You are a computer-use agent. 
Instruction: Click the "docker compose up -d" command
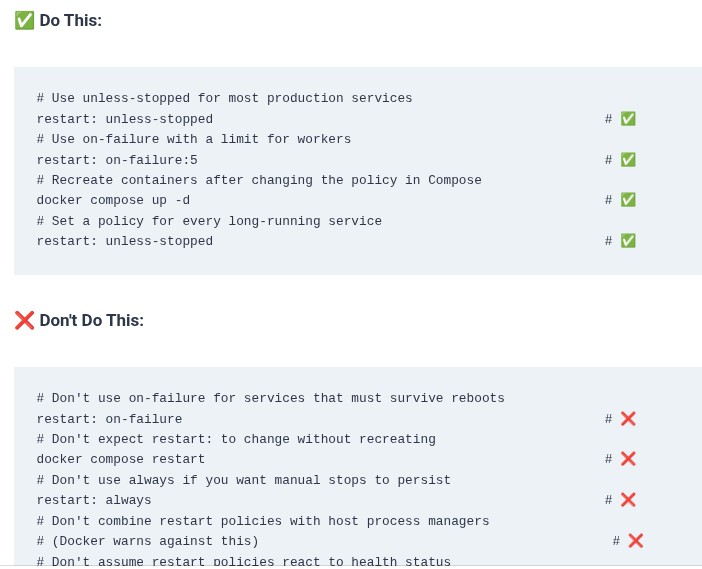pos(113,200)
